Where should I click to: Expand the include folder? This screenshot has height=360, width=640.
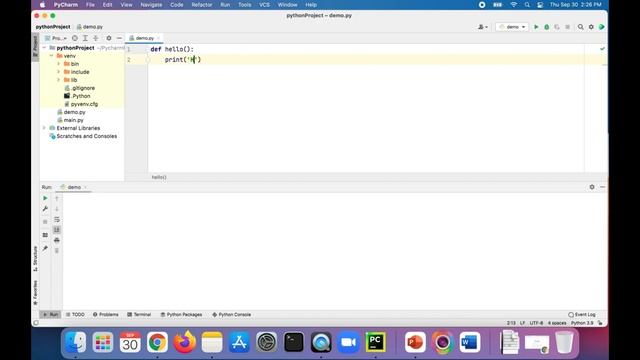tap(59, 72)
